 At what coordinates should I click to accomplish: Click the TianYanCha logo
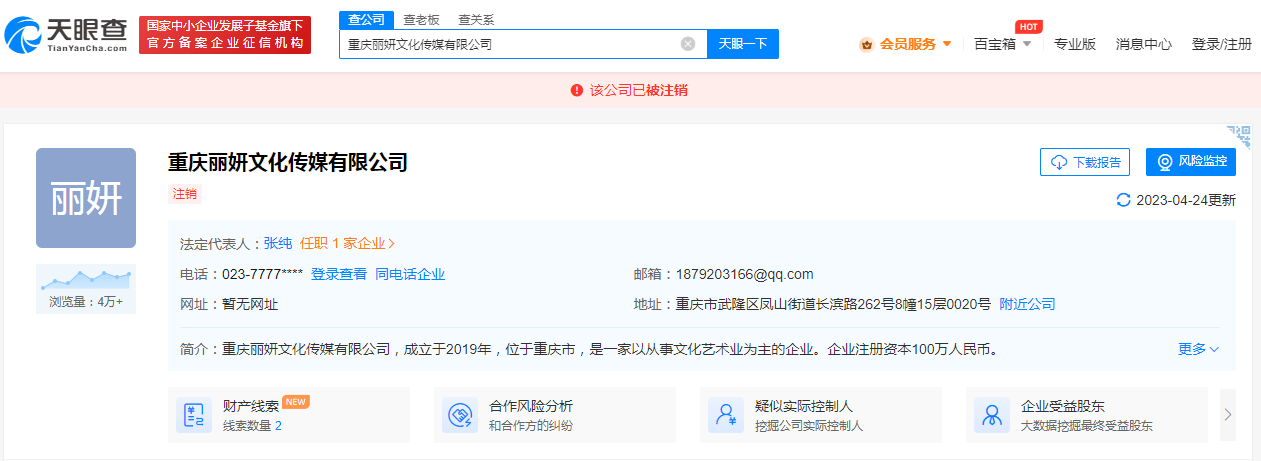(x=66, y=35)
